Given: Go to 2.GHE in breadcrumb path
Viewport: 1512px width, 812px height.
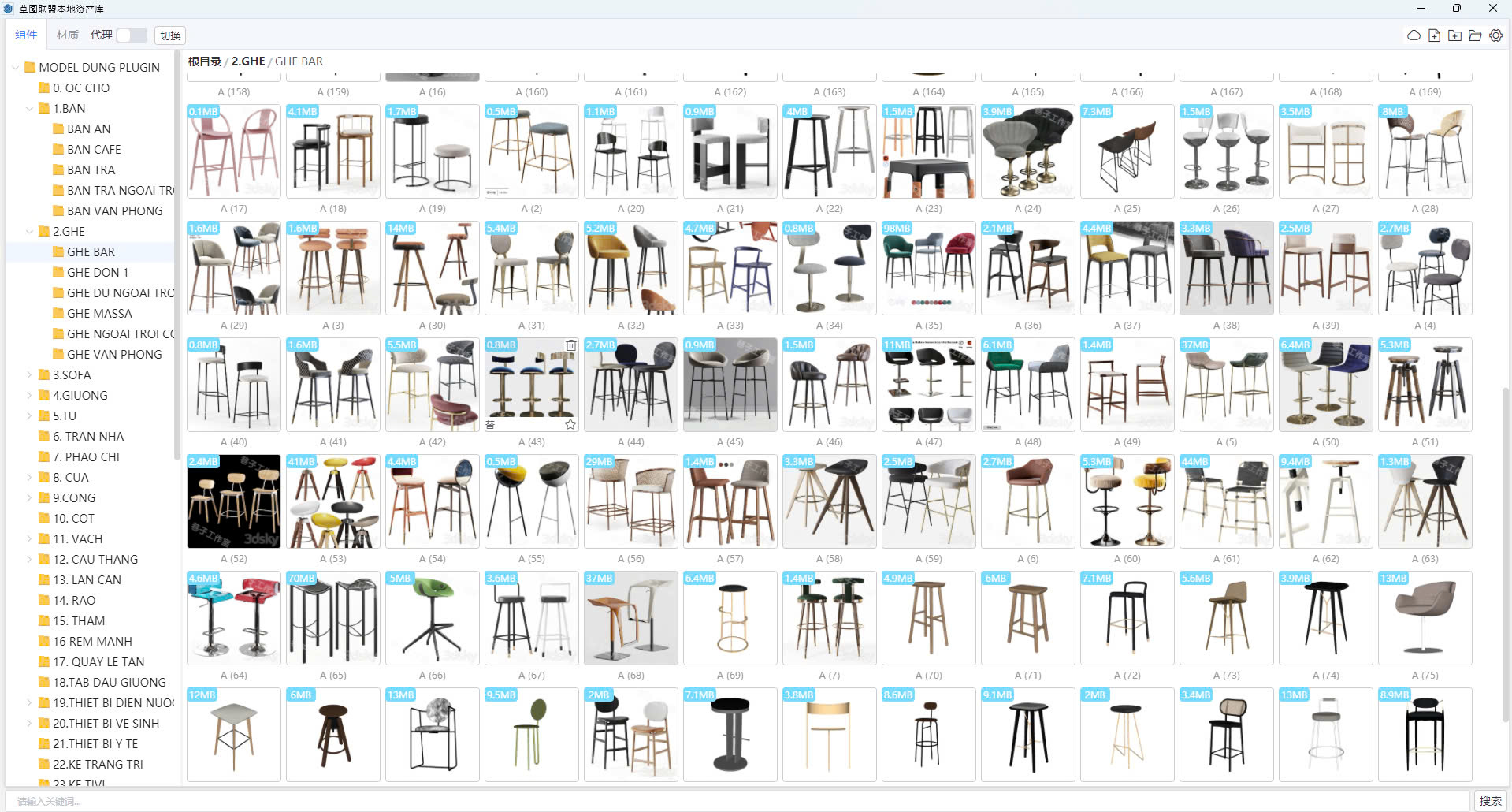Looking at the screenshot, I should [248, 61].
